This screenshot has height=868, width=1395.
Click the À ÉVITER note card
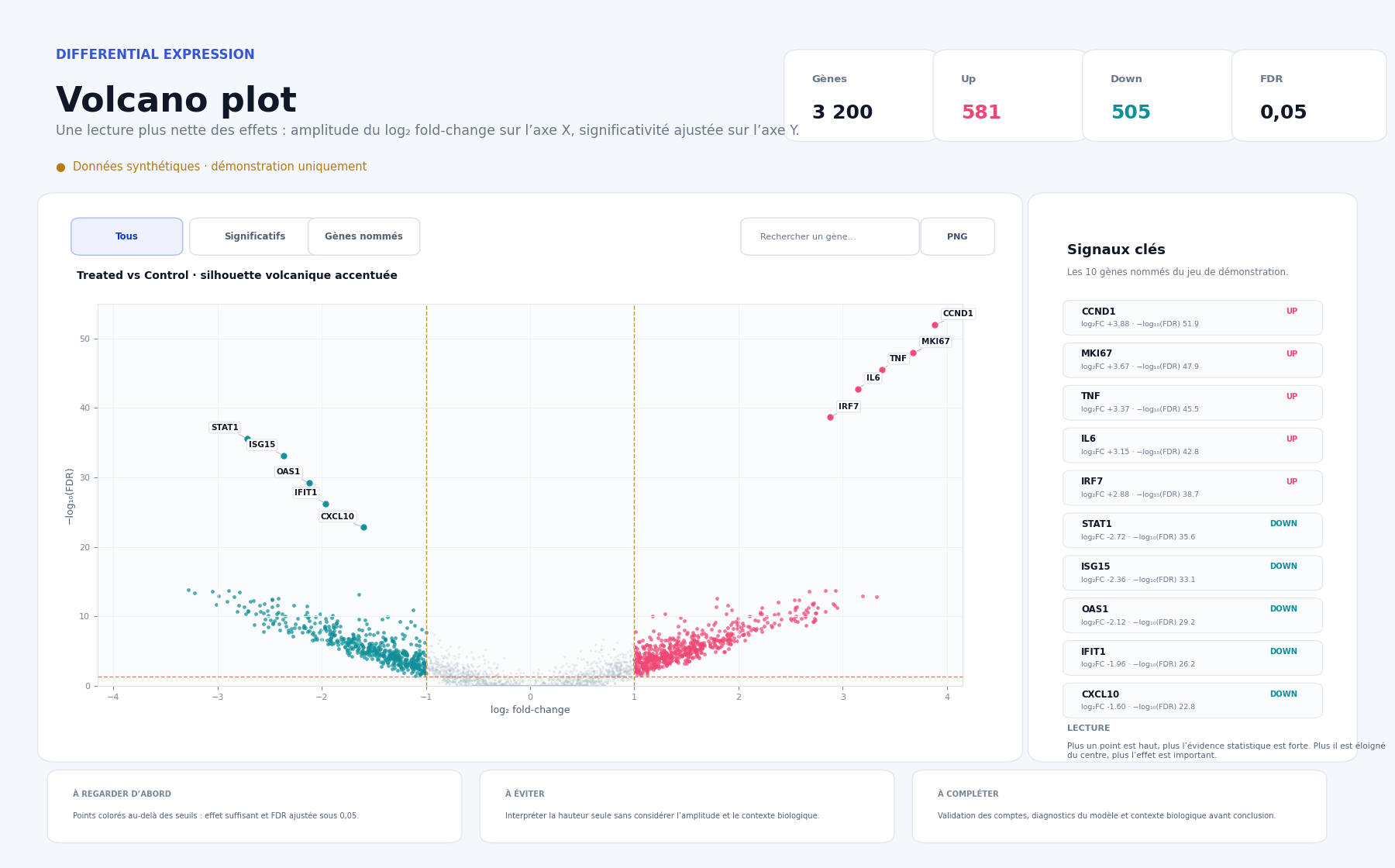point(687,806)
